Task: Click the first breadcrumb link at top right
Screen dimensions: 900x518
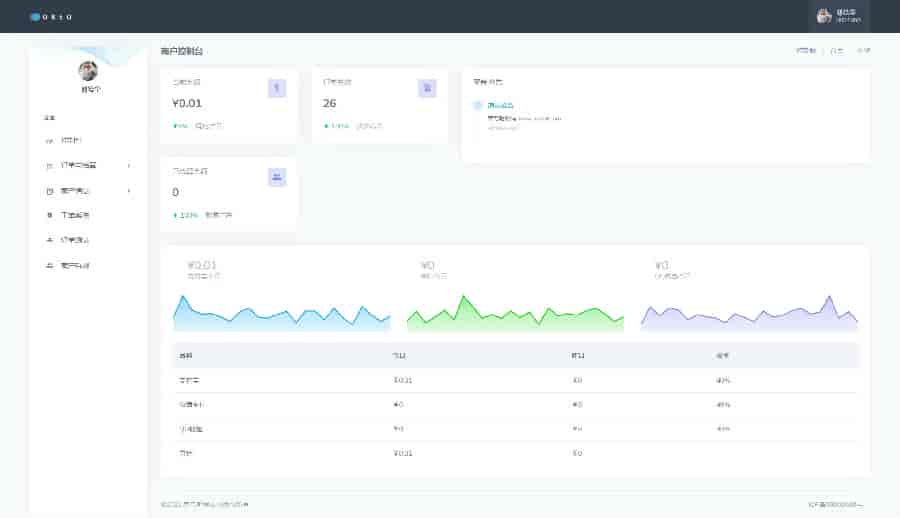Action: coord(806,50)
